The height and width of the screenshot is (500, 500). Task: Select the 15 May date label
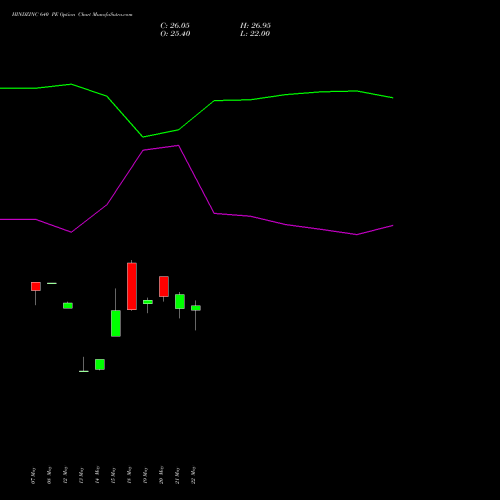click(x=113, y=476)
